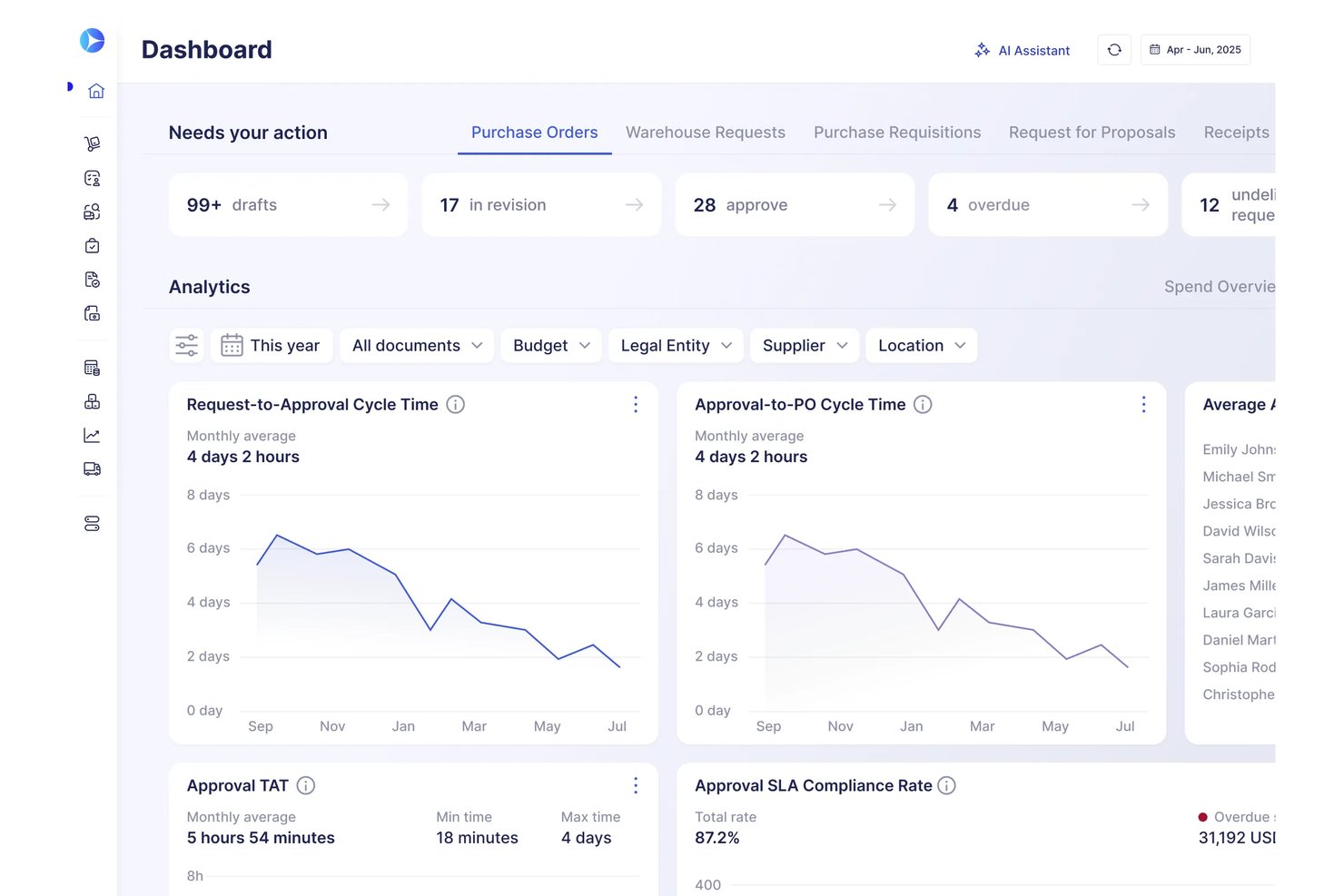Open the document with checkmark icon in sidebar
The width and height of the screenshot is (1344, 896).
[x=92, y=280]
